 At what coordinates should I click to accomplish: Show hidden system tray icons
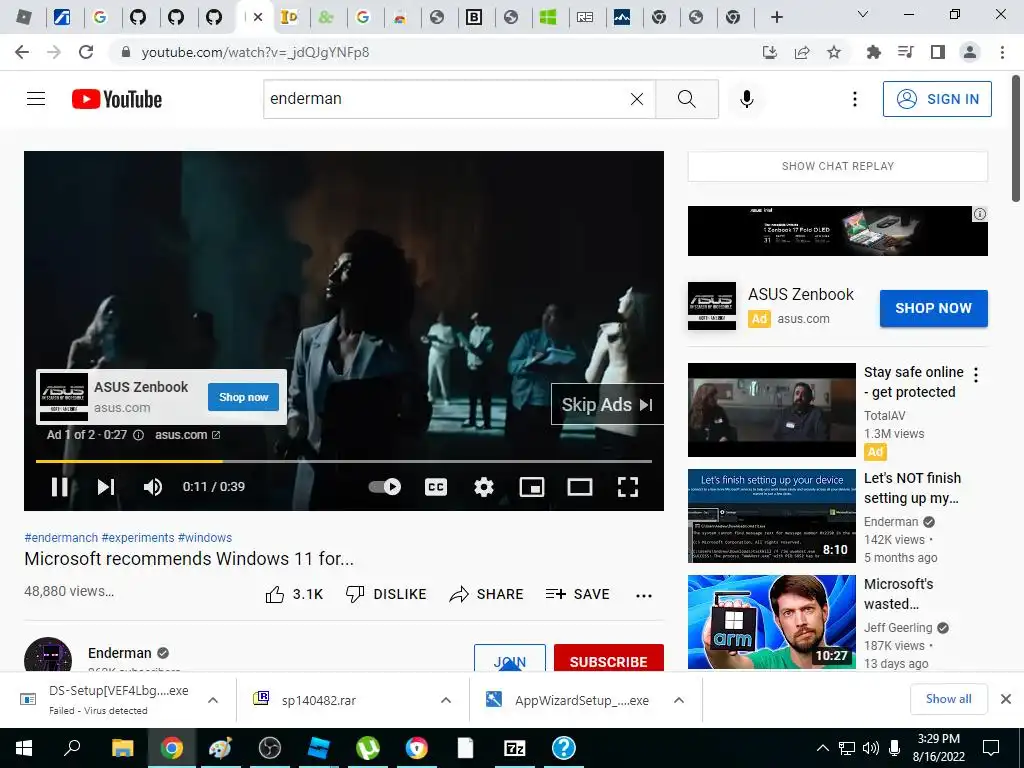click(823, 748)
